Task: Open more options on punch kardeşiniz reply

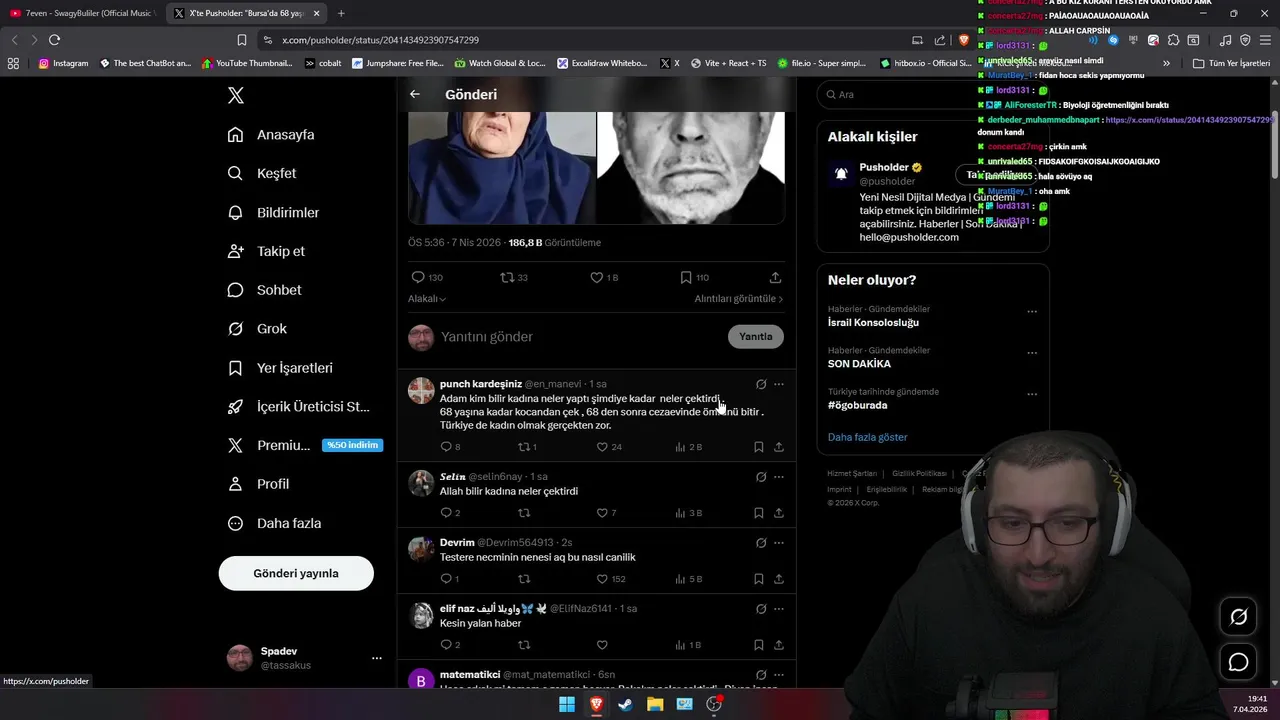Action: click(779, 384)
